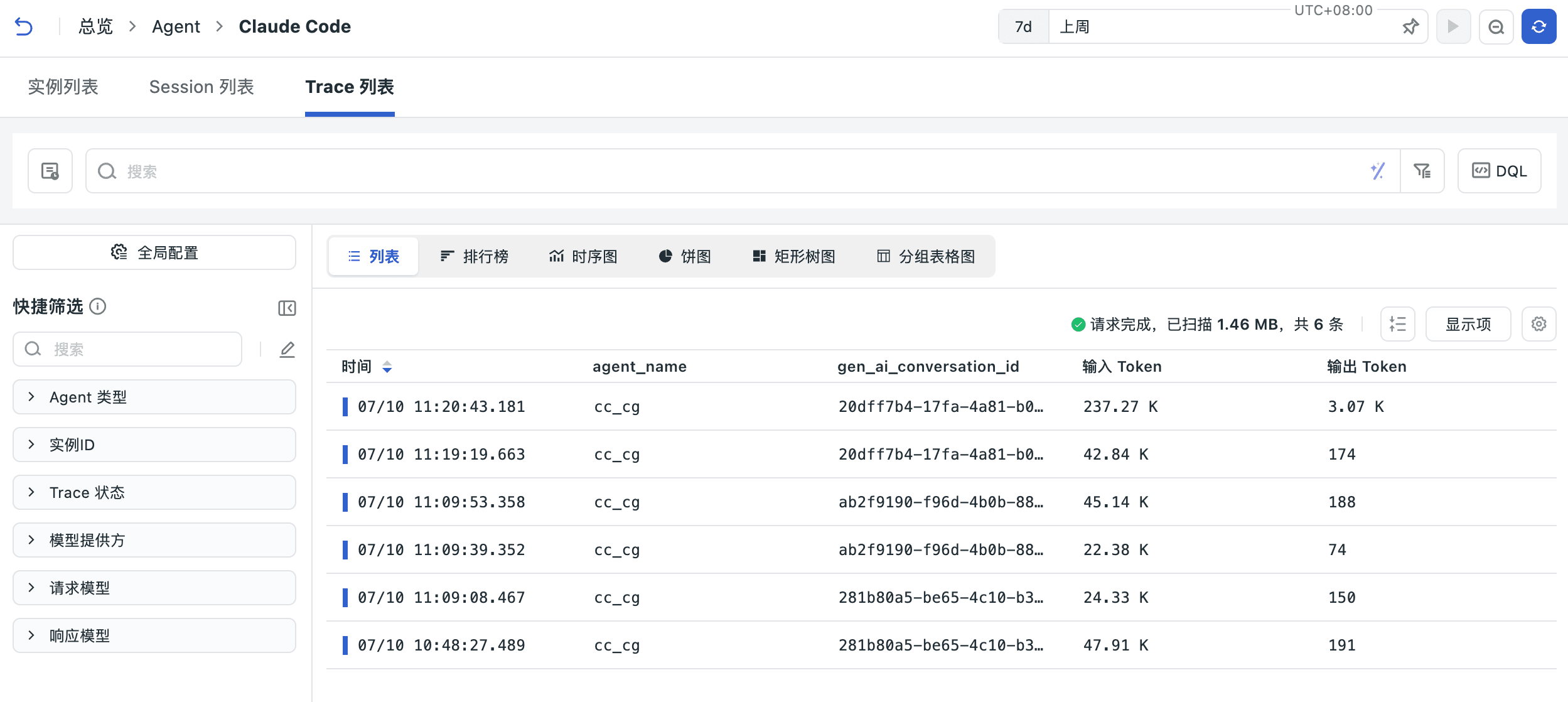Collapse the quick filter side panel
Viewport: 1568px width, 702px height.
point(287,308)
